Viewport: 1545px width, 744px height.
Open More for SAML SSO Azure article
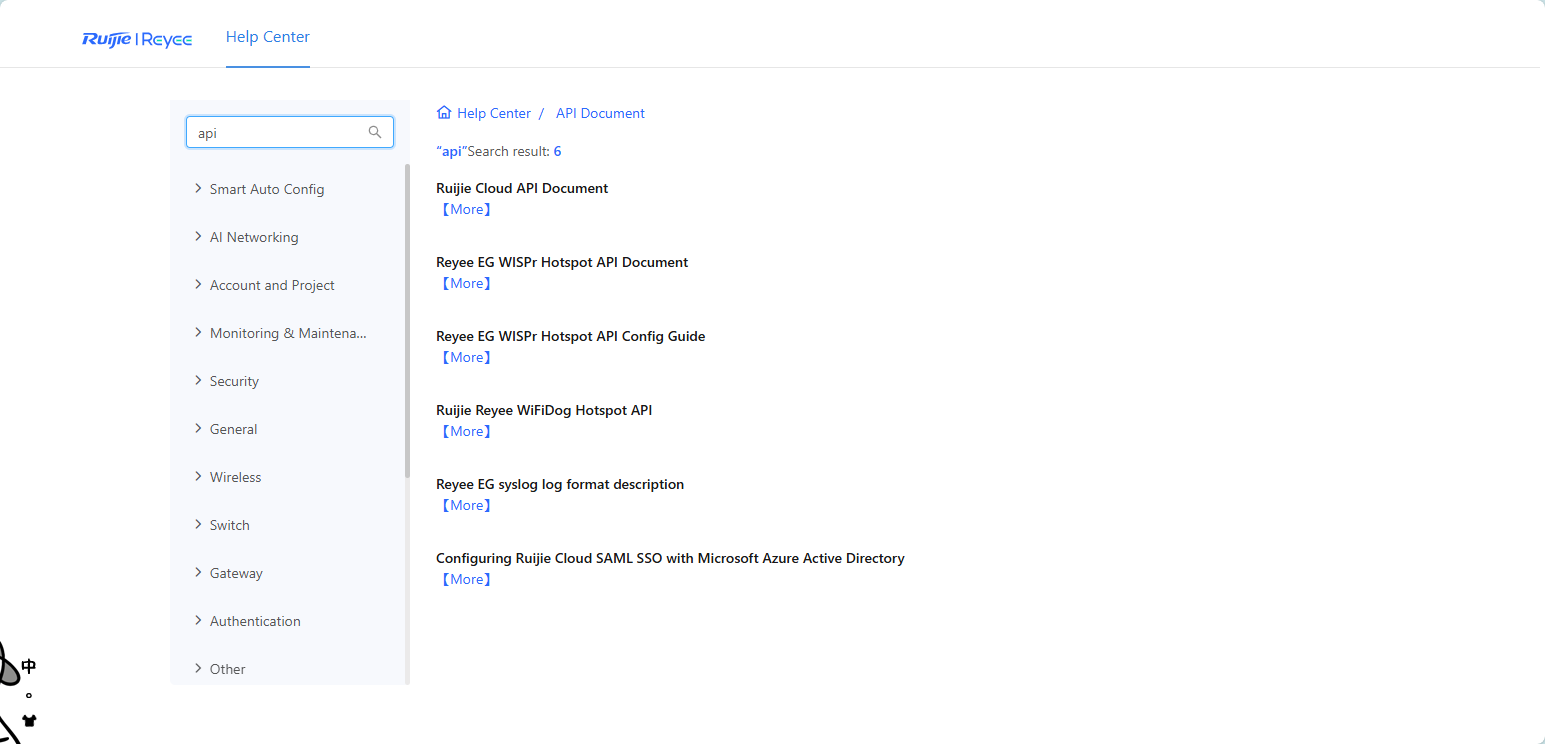pyautogui.click(x=466, y=579)
